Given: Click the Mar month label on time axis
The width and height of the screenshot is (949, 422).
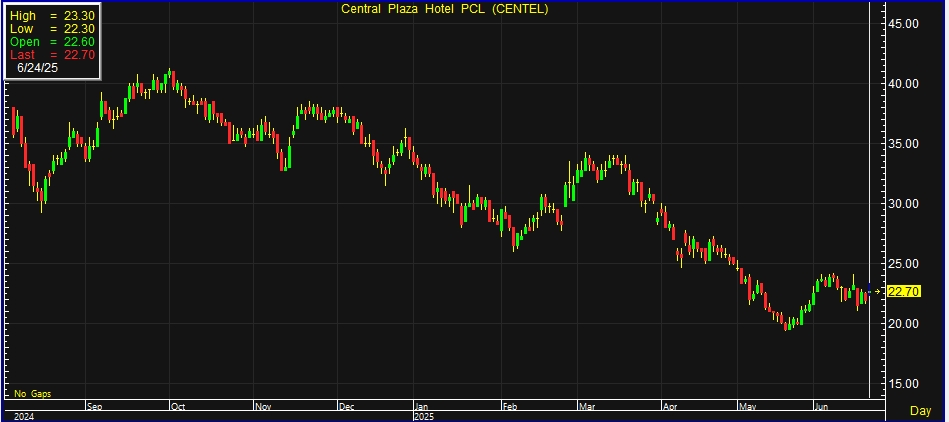Looking at the screenshot, I should [586, 406].
